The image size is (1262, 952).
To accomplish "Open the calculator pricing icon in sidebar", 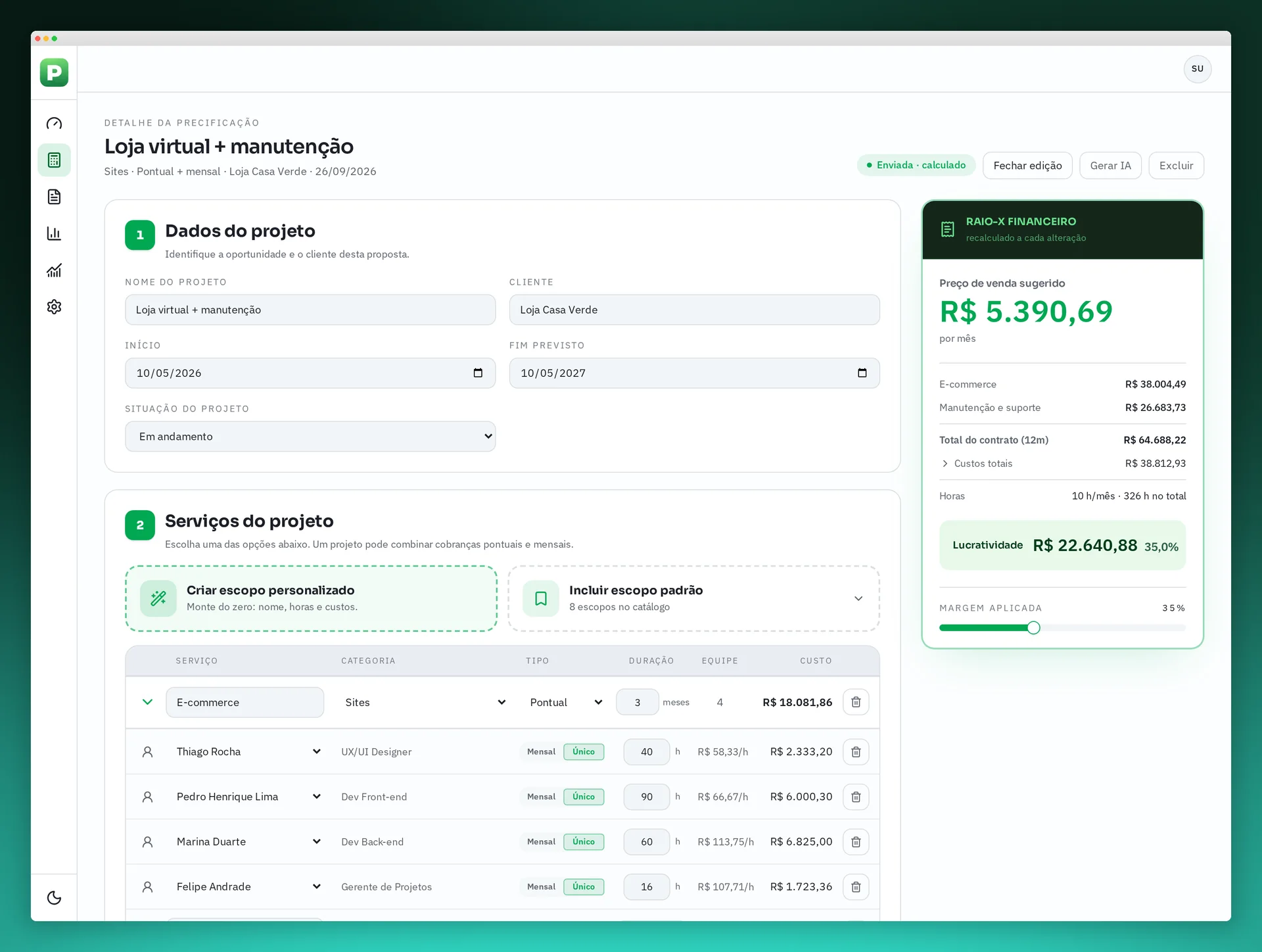I will (x=54, y=160).
